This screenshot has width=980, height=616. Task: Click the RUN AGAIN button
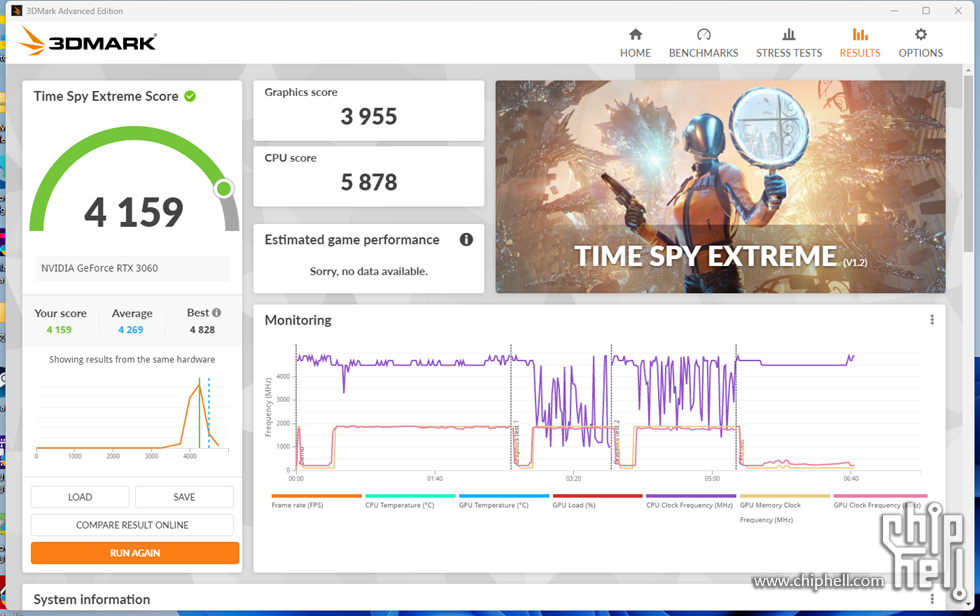(135, 553)
